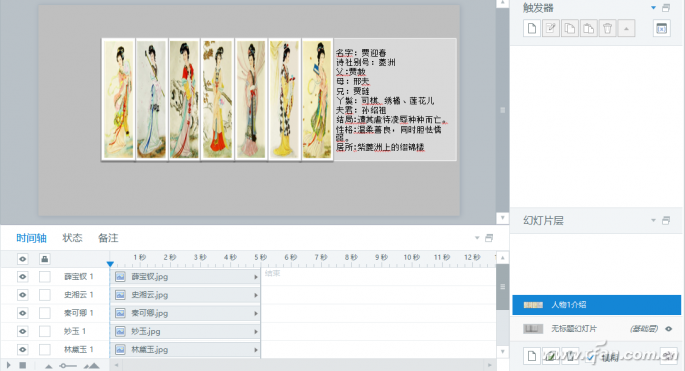Image resolution: width=685 pixels, height=371 pixels.
Task: Open the 备注 tab
Action: click(108, 238)
